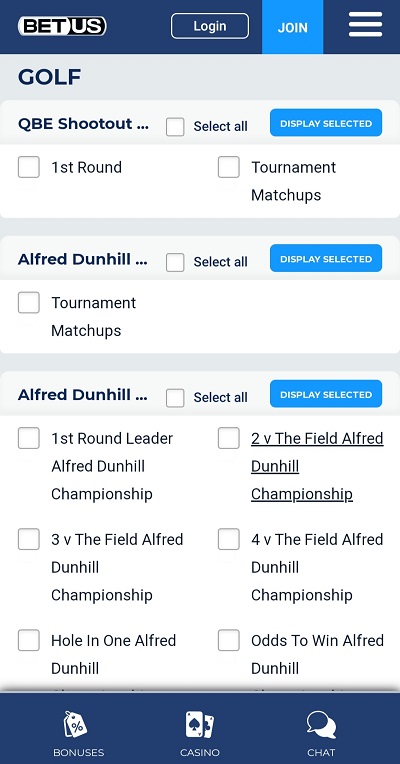Open 2 v The Field Alfred Dunhill link
The width and height of the screenshot is (400, 764).
click(x=317, y=466)
